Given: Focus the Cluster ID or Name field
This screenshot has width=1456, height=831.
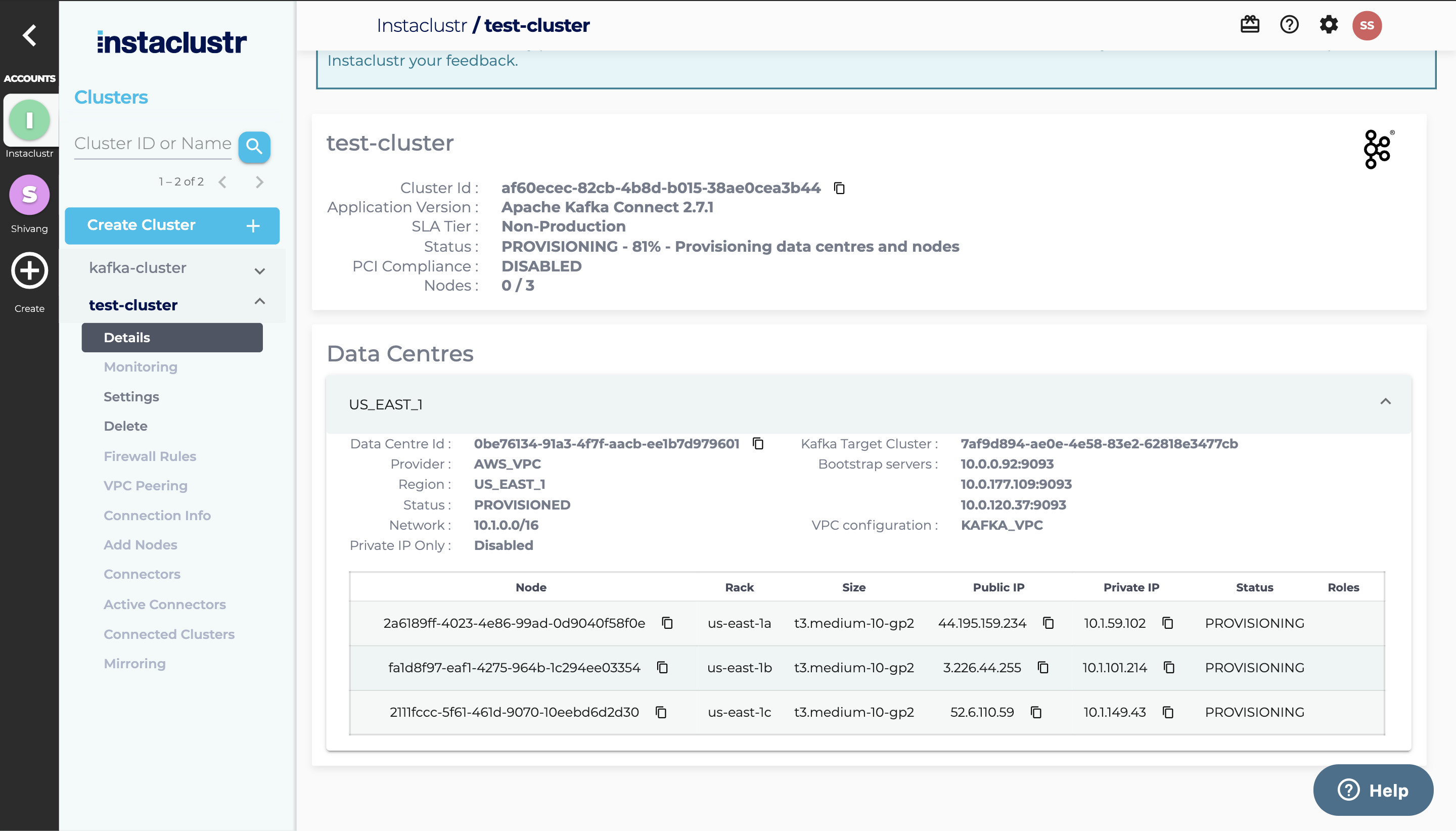Looking at the screenshot, I should click(152, 144).
